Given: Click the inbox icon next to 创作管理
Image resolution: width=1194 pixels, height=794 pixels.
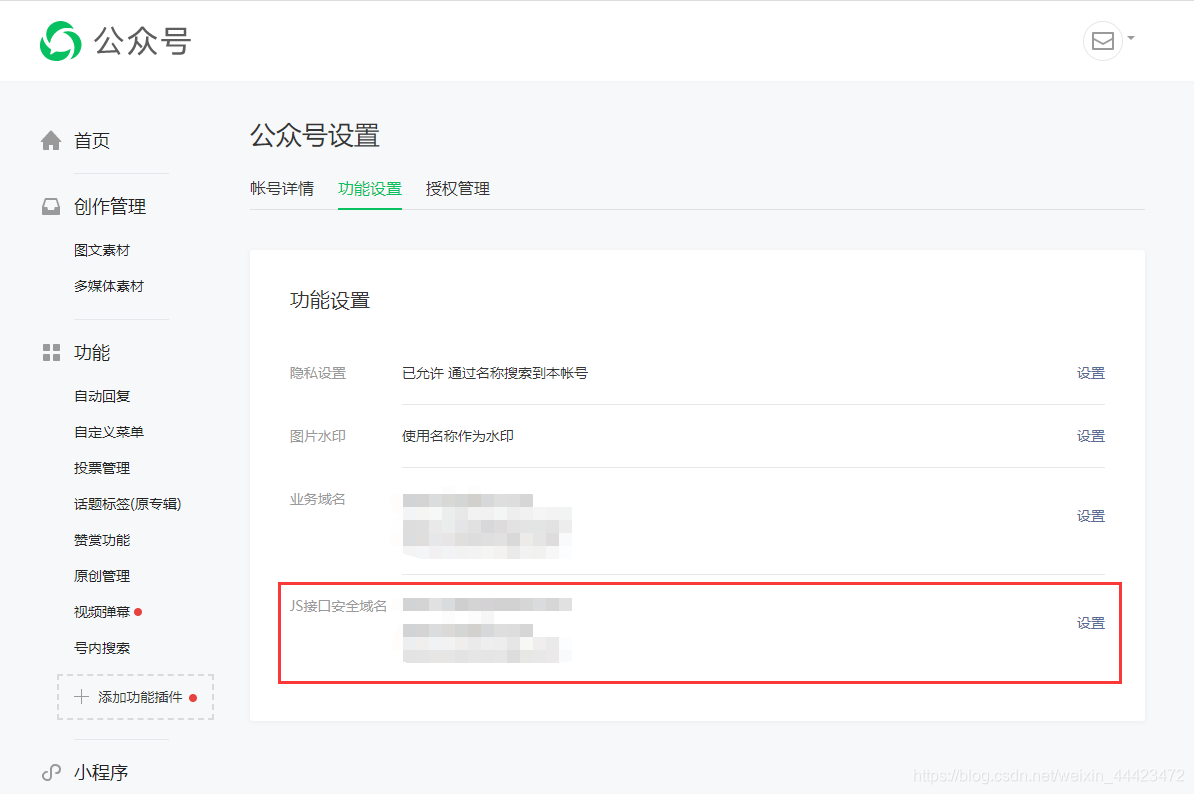Looking at the screenshot, I should click(x=50, y=205).
